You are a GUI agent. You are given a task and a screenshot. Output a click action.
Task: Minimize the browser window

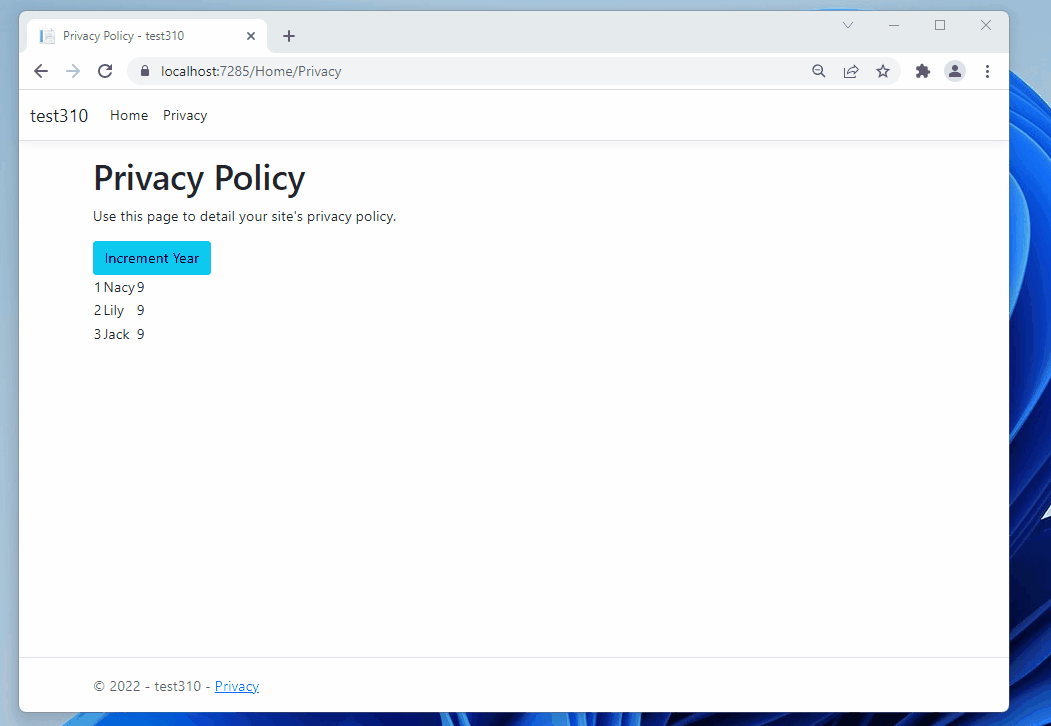893,25
